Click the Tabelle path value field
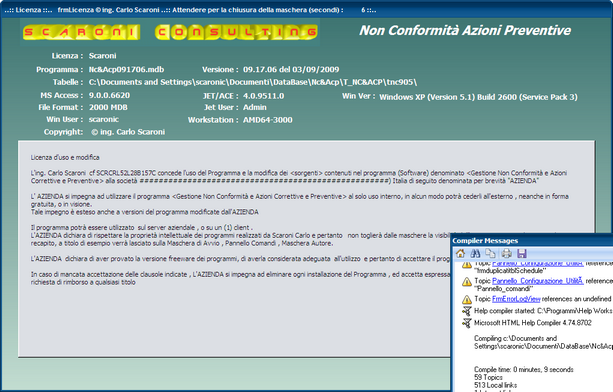This screenshot has width=613, height=392. [253, 82]
